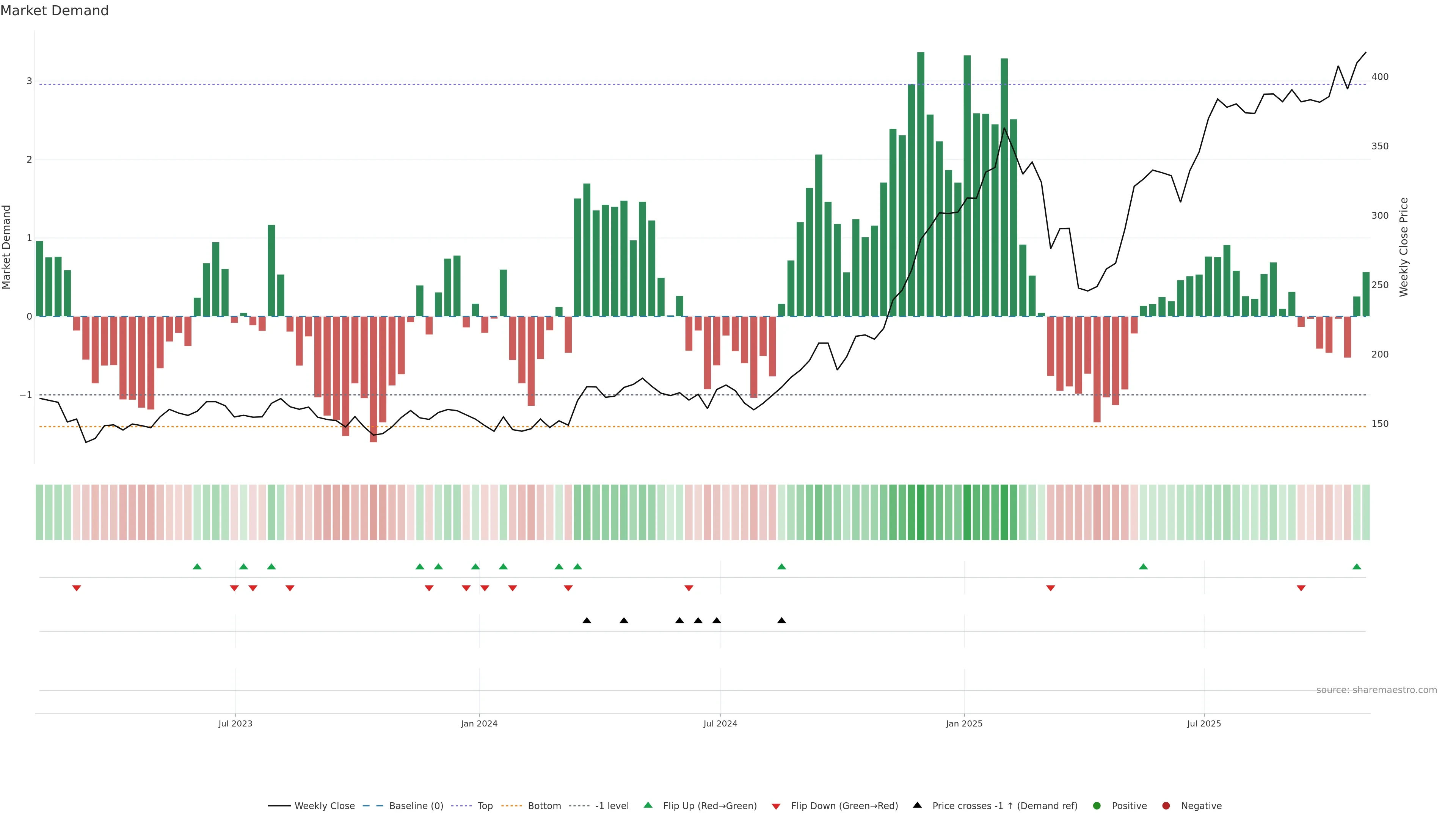
Task: Click the Market Demand chart title
Action: pyautogui.click(x=54, y=11)
